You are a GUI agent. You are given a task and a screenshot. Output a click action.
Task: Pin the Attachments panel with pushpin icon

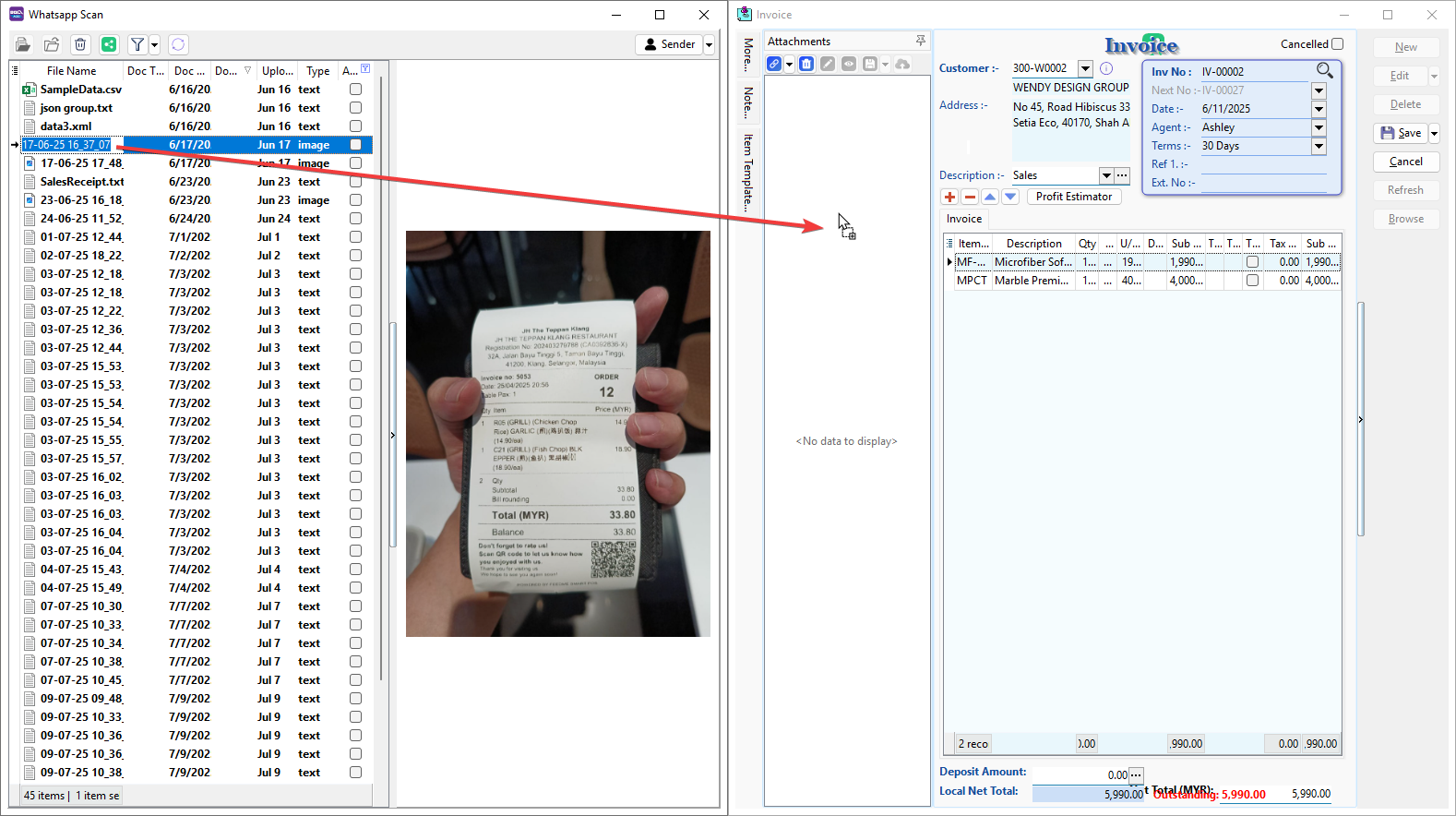[x=920, y=41]
